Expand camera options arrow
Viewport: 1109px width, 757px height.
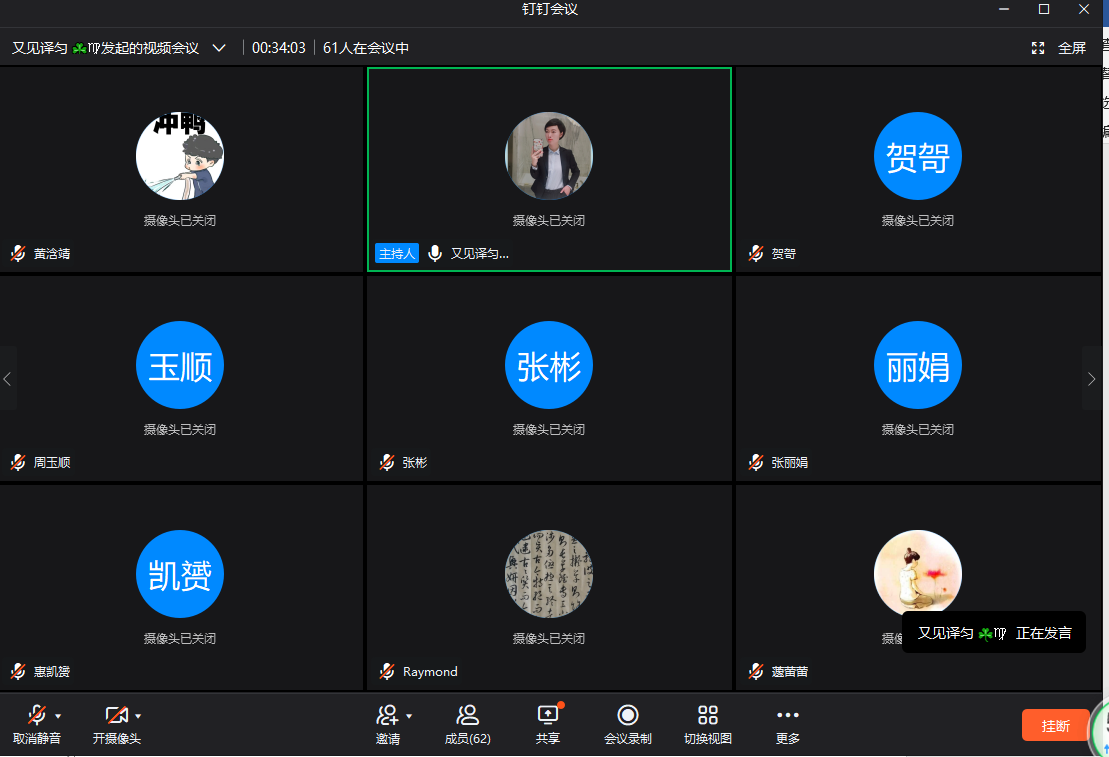[x=138, y=716]
